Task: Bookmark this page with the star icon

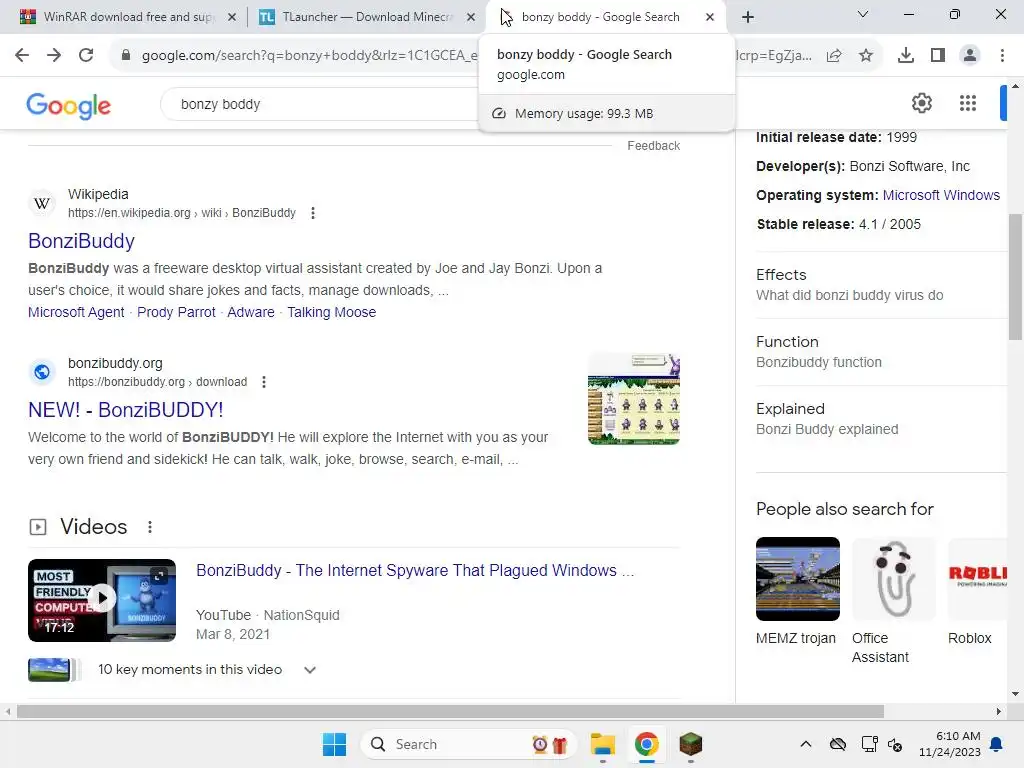Action: click(866, 56)
